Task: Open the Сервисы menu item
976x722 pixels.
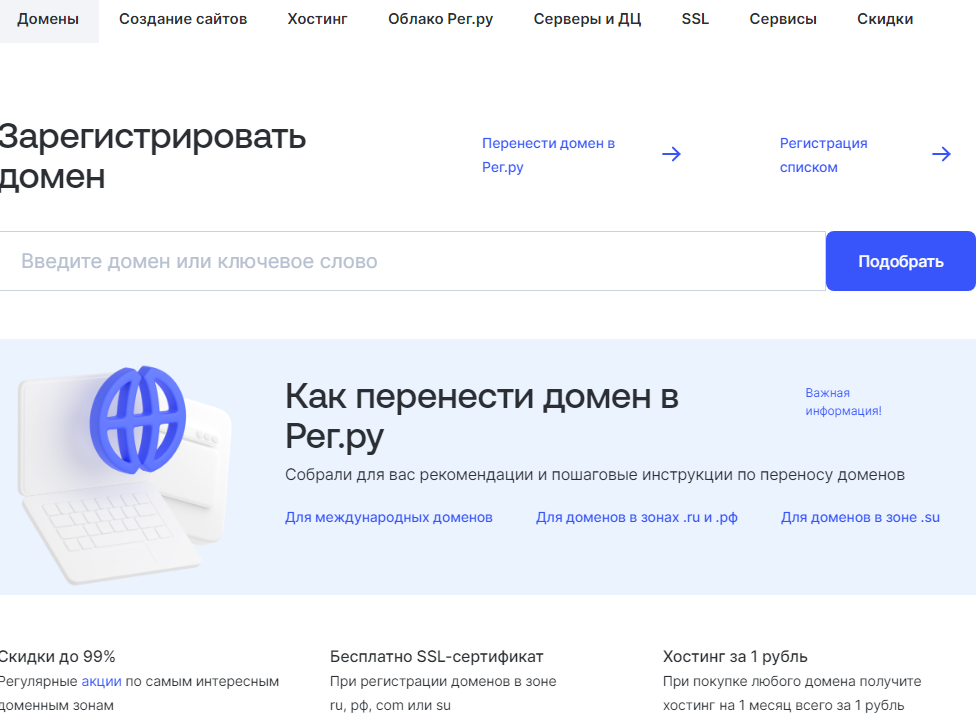Action: [x=783, y=19]
